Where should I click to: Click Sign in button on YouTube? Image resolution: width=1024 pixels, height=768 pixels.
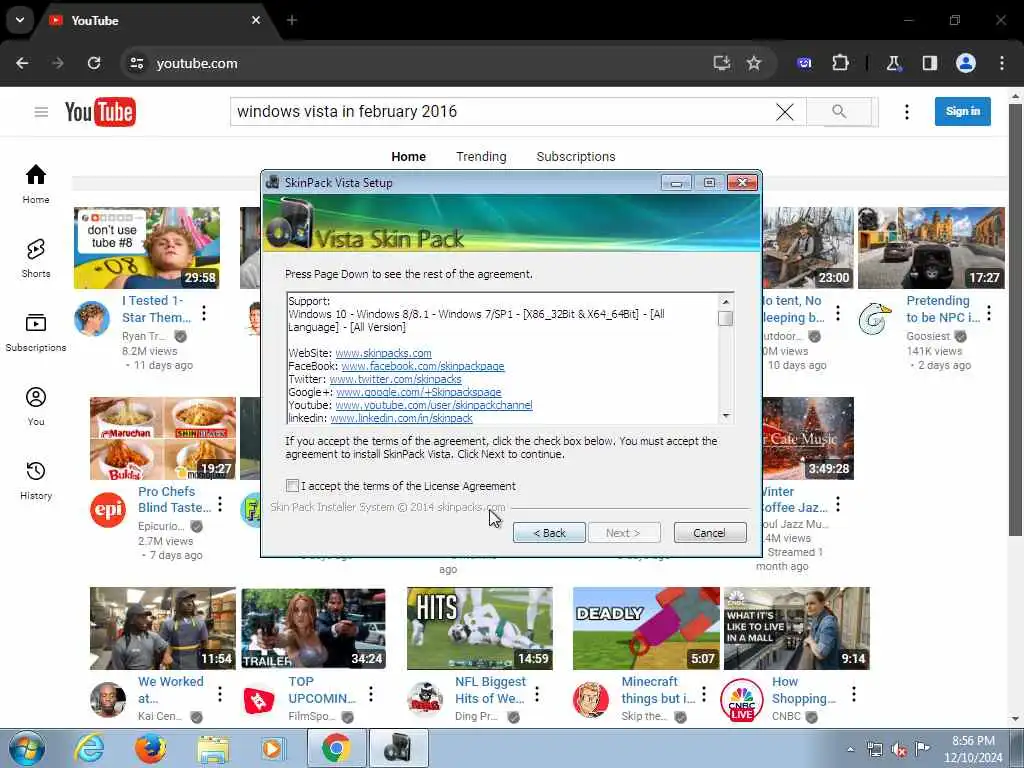click(x=963, y=112)
